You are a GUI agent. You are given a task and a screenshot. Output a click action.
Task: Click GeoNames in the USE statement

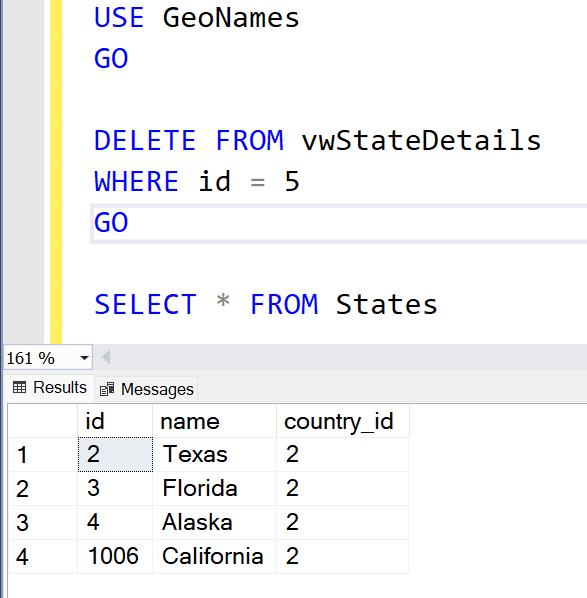tap(231, 18)
